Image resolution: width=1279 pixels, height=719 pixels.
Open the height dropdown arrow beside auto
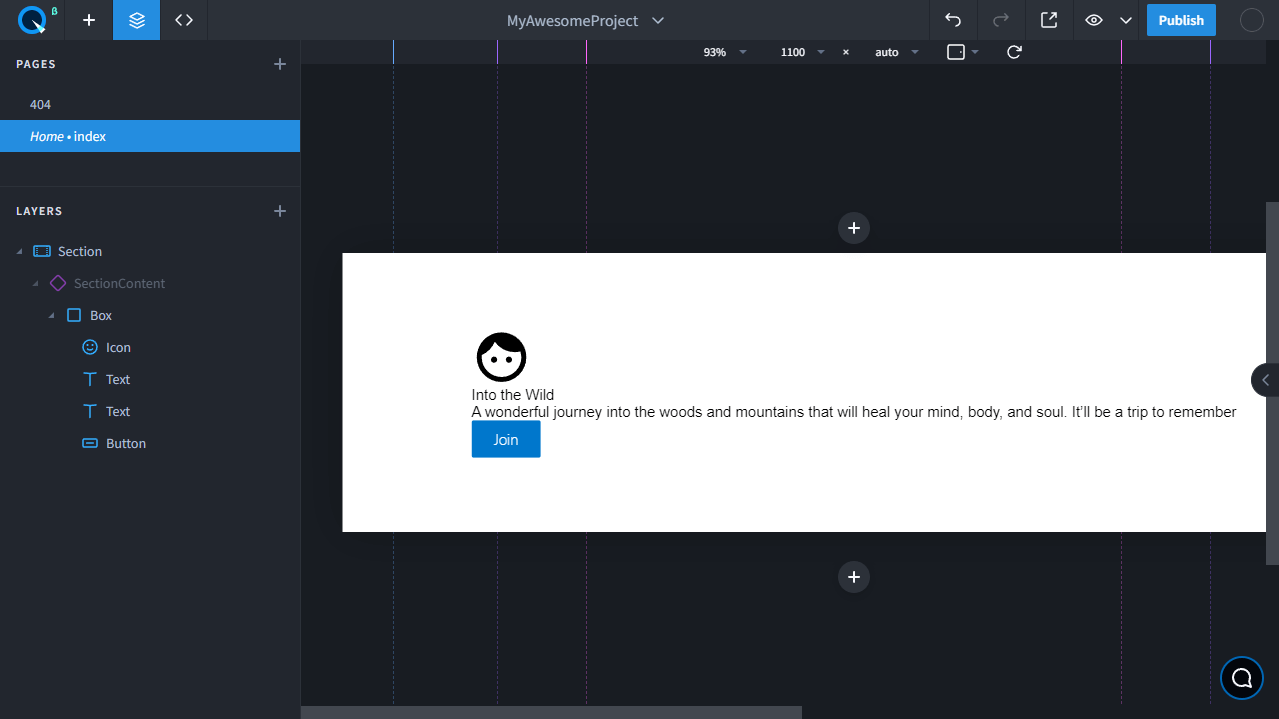tap(914, 52)
